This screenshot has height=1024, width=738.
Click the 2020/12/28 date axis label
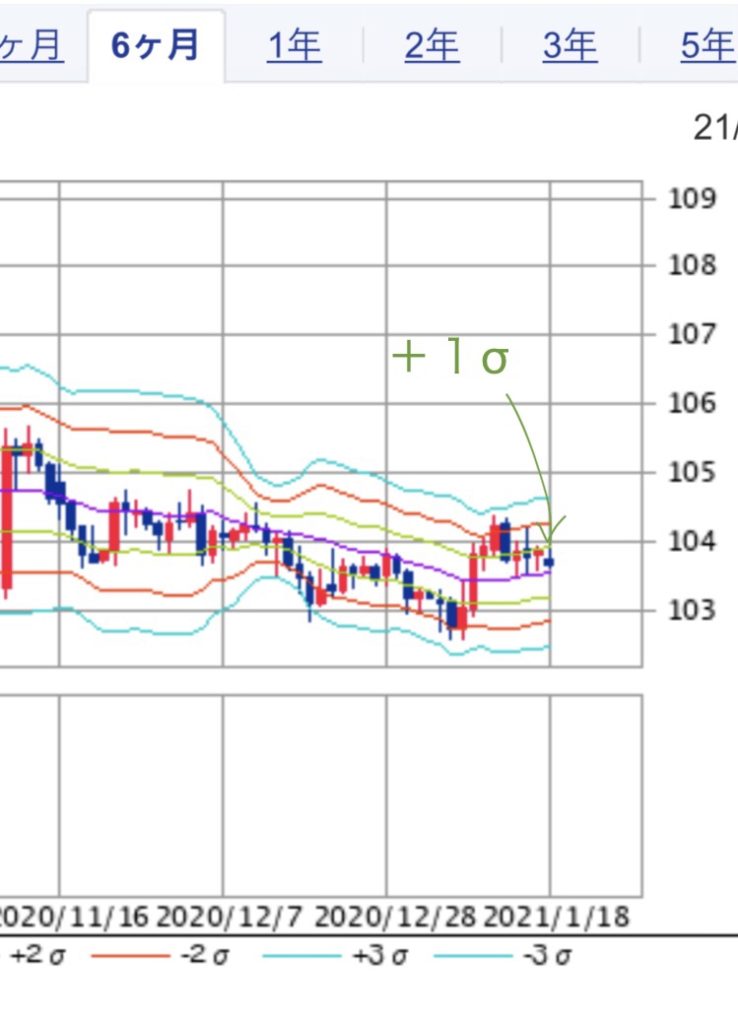coord(395,917)
